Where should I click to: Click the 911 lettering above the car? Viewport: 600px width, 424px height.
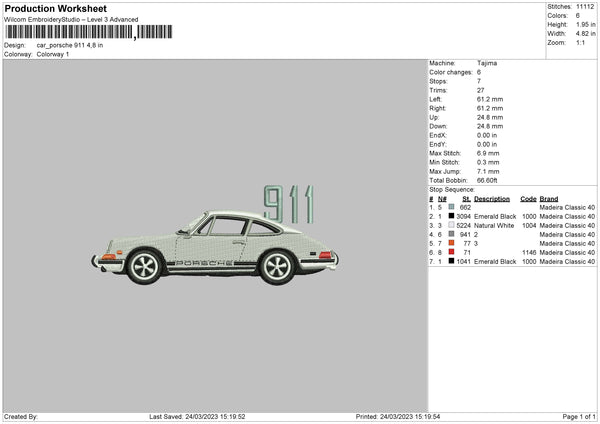289,204
